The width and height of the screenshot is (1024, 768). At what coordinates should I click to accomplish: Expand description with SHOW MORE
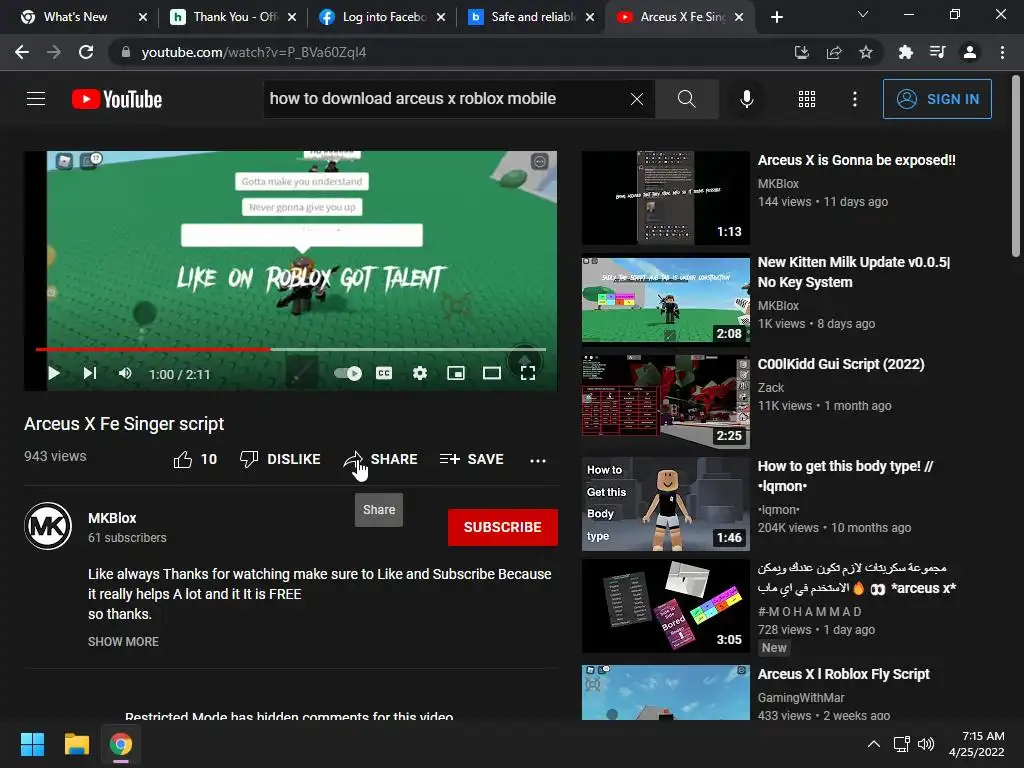coord(123,641)
